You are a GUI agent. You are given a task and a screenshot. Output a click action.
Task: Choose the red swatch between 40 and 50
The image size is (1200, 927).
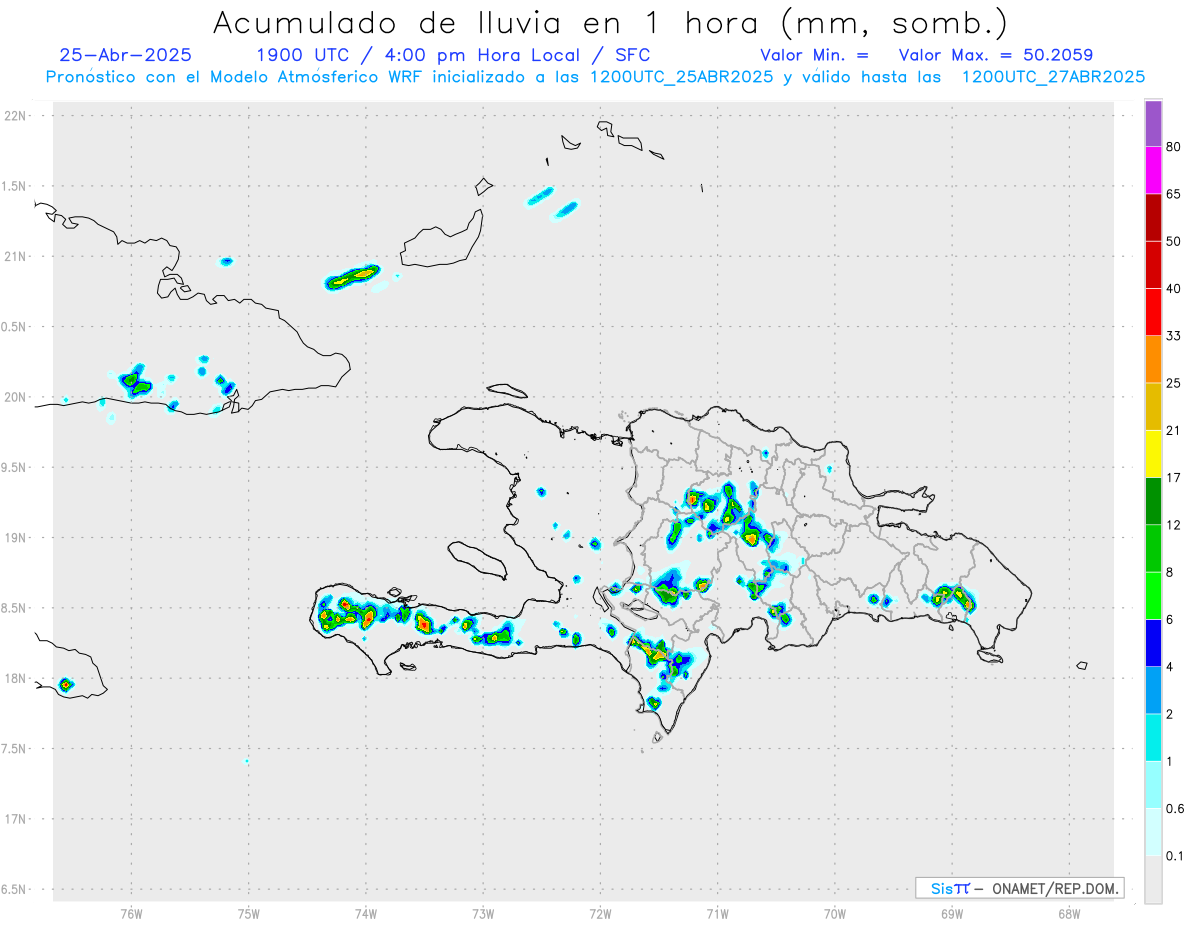pyautogui.click(x=1153, y=264)
